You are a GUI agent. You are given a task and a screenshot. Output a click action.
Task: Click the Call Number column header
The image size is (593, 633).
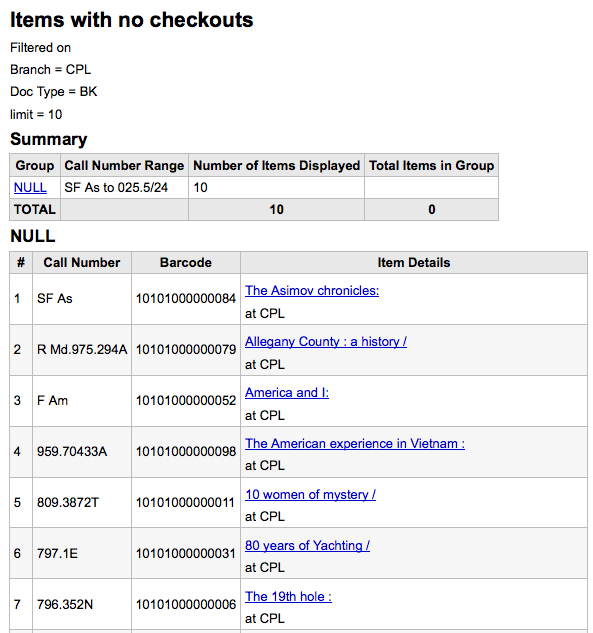click(x=82, y=263)
